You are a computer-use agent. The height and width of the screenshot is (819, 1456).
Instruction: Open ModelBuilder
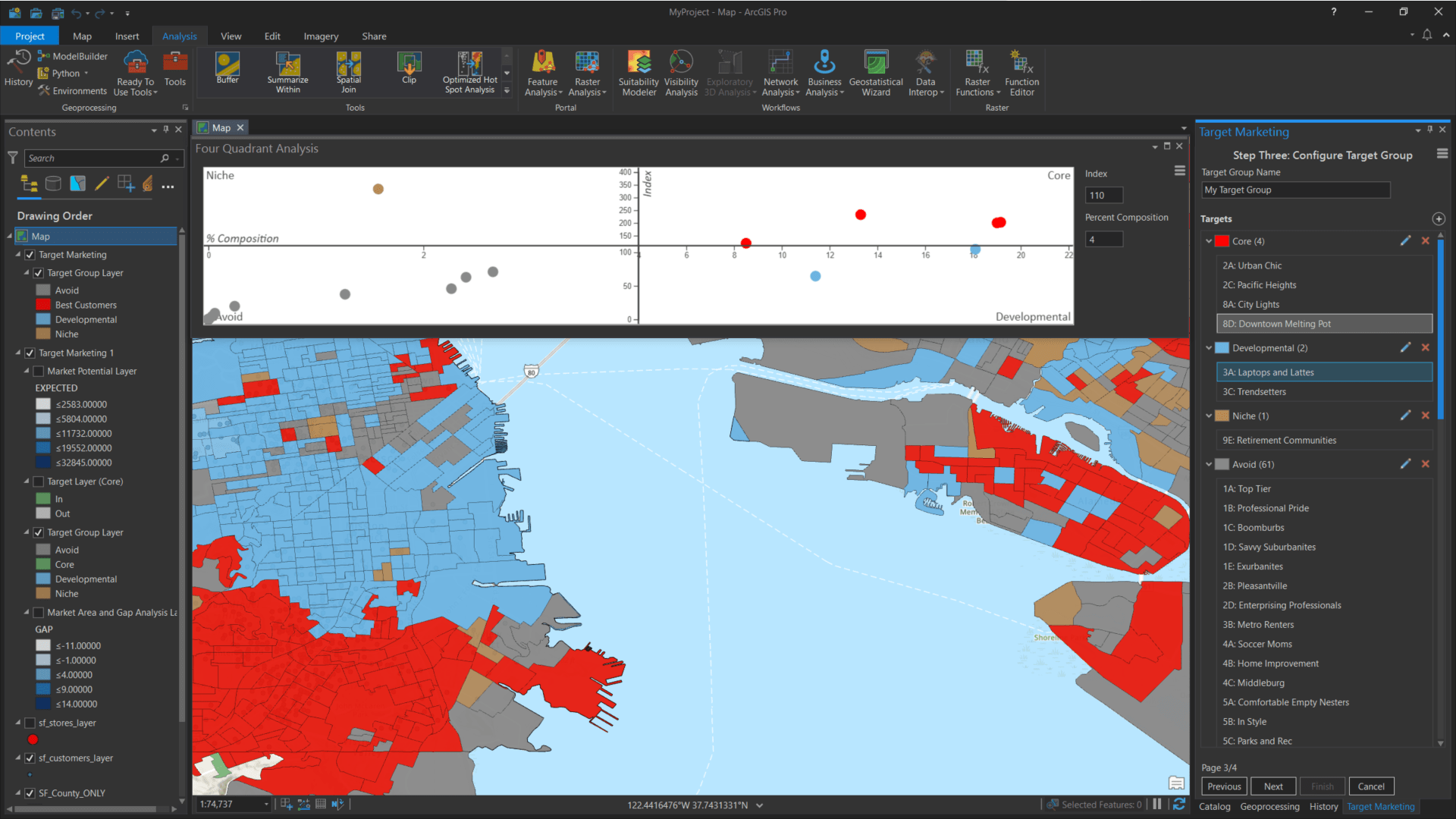[x=73, y=56]
